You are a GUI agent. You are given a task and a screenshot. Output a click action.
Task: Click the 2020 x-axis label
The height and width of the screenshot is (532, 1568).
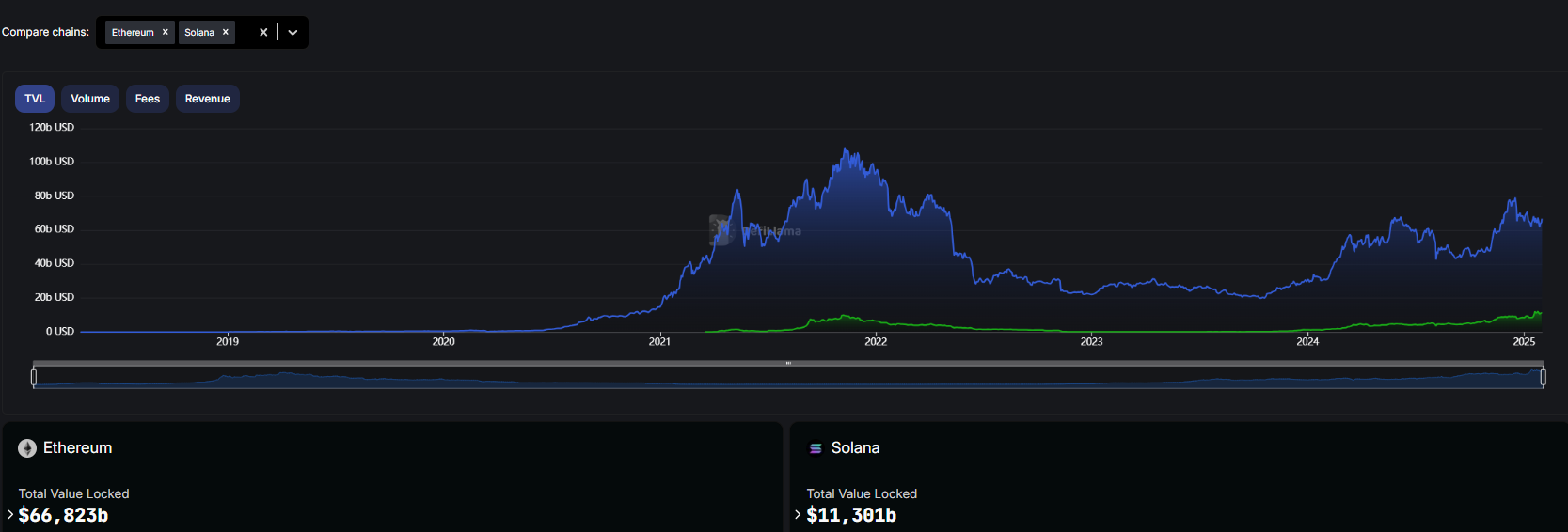click(x=444, y=341)
